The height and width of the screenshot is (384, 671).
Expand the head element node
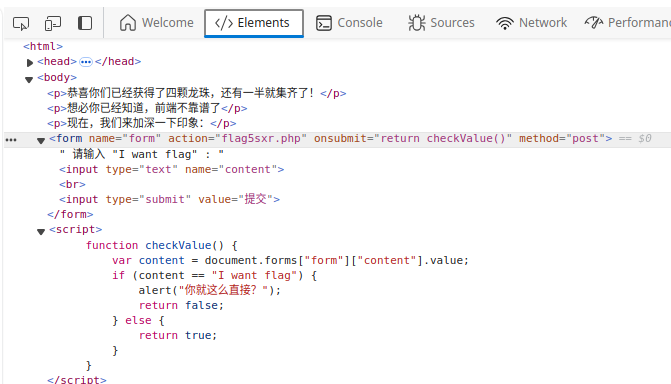30,63
